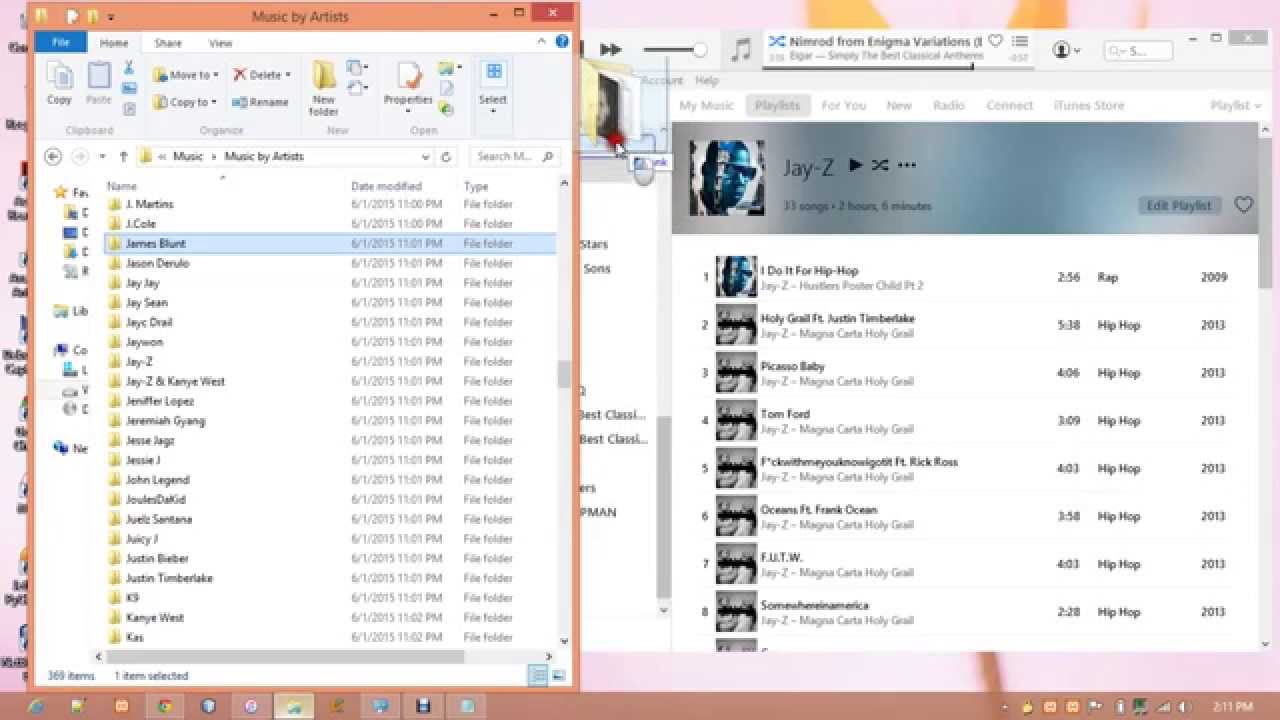Open the Music library note icon in iTunes

click(x=740, y=49)
